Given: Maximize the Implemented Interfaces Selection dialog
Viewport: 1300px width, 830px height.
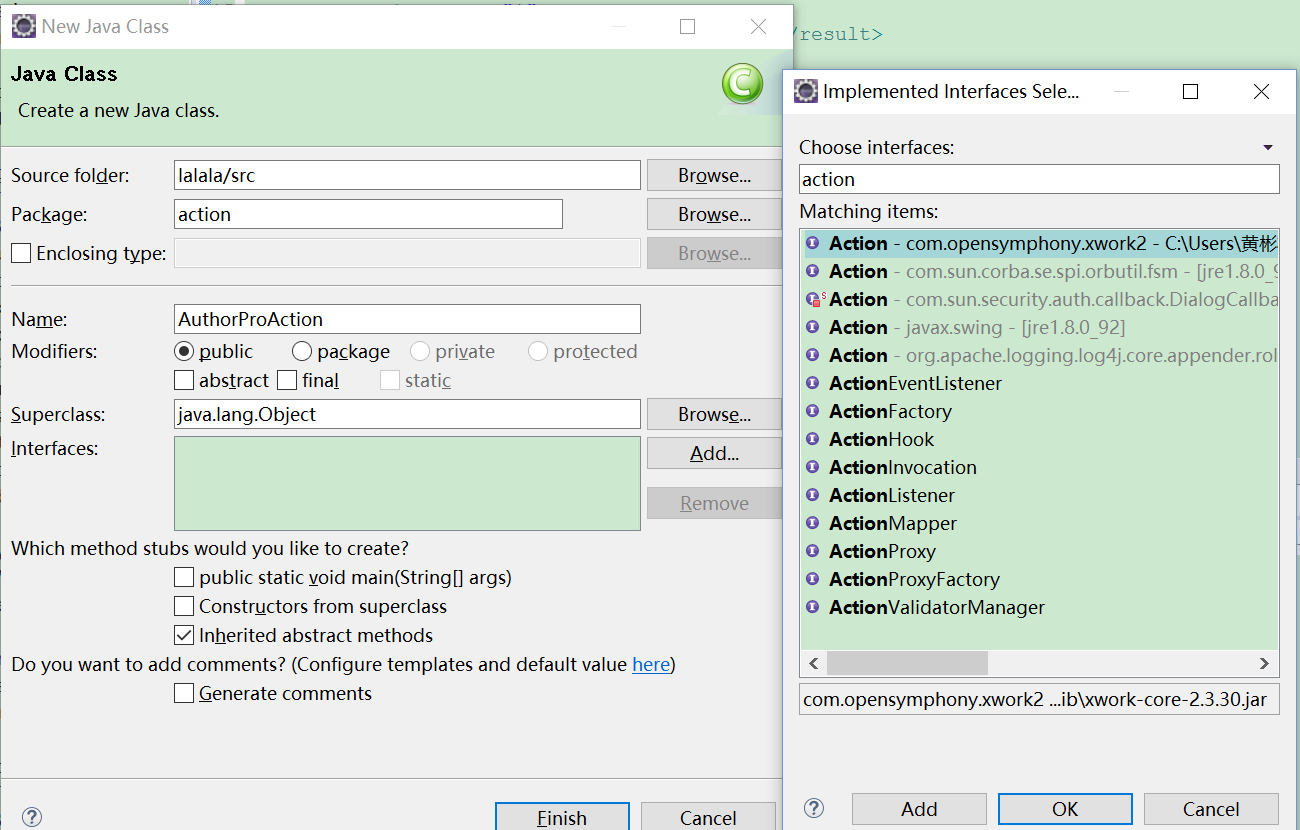Looking at the screenshot, I should (x=1190, y=91).
